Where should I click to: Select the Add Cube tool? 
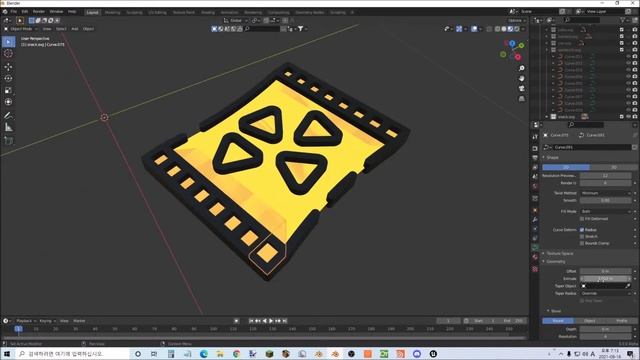tap(8, 141)
